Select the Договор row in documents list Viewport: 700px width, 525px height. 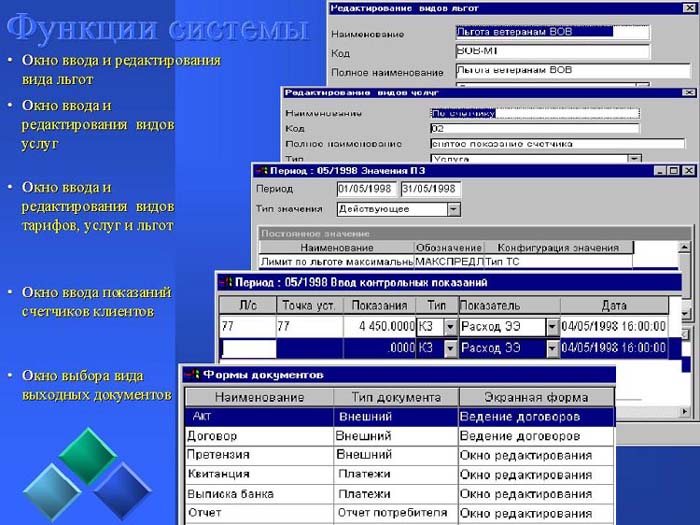point(259,437)
